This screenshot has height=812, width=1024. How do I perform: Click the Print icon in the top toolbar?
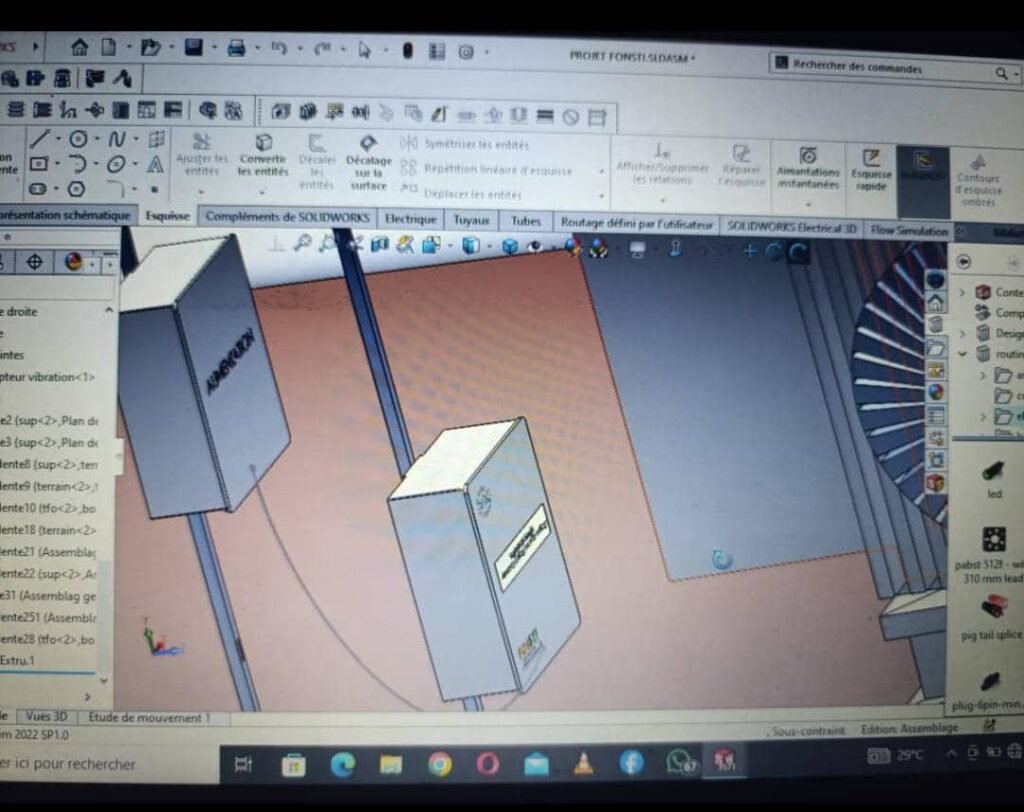pos(236,48)
